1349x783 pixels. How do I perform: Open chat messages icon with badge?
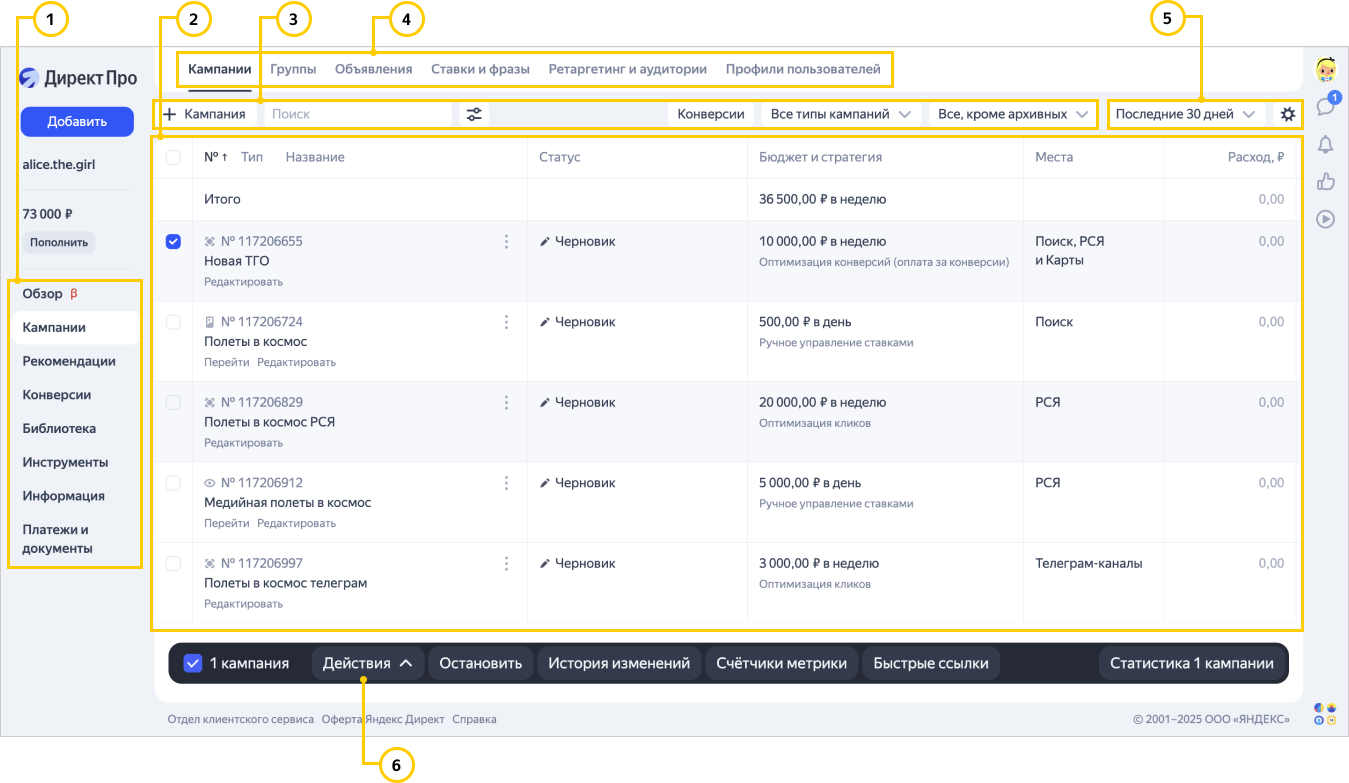pyautogui.click(x=1325, y=106)
